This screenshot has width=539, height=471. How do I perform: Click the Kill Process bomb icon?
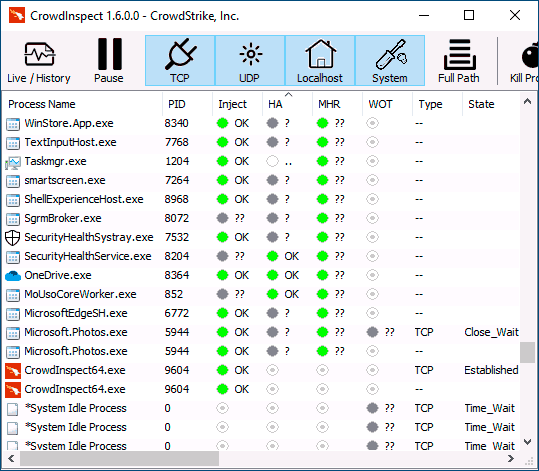click(x=529, y=55)
